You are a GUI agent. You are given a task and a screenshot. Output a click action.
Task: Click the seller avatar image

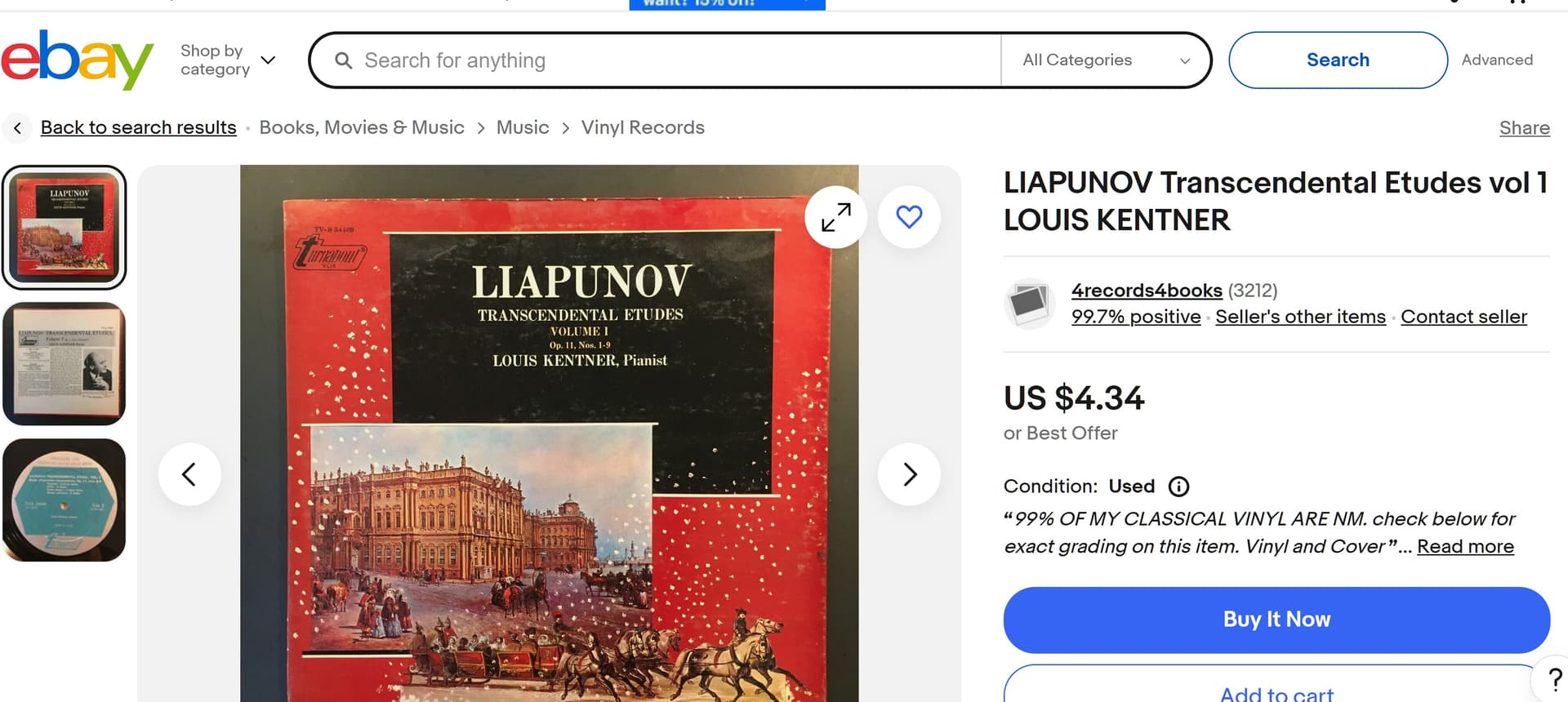click(1029, 304)
